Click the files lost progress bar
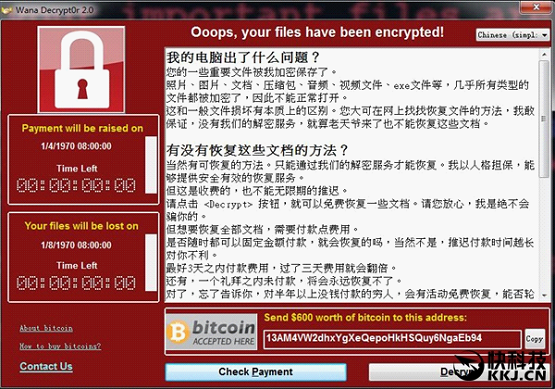This screenshot has width=555, height=389. tap(151, 262)
